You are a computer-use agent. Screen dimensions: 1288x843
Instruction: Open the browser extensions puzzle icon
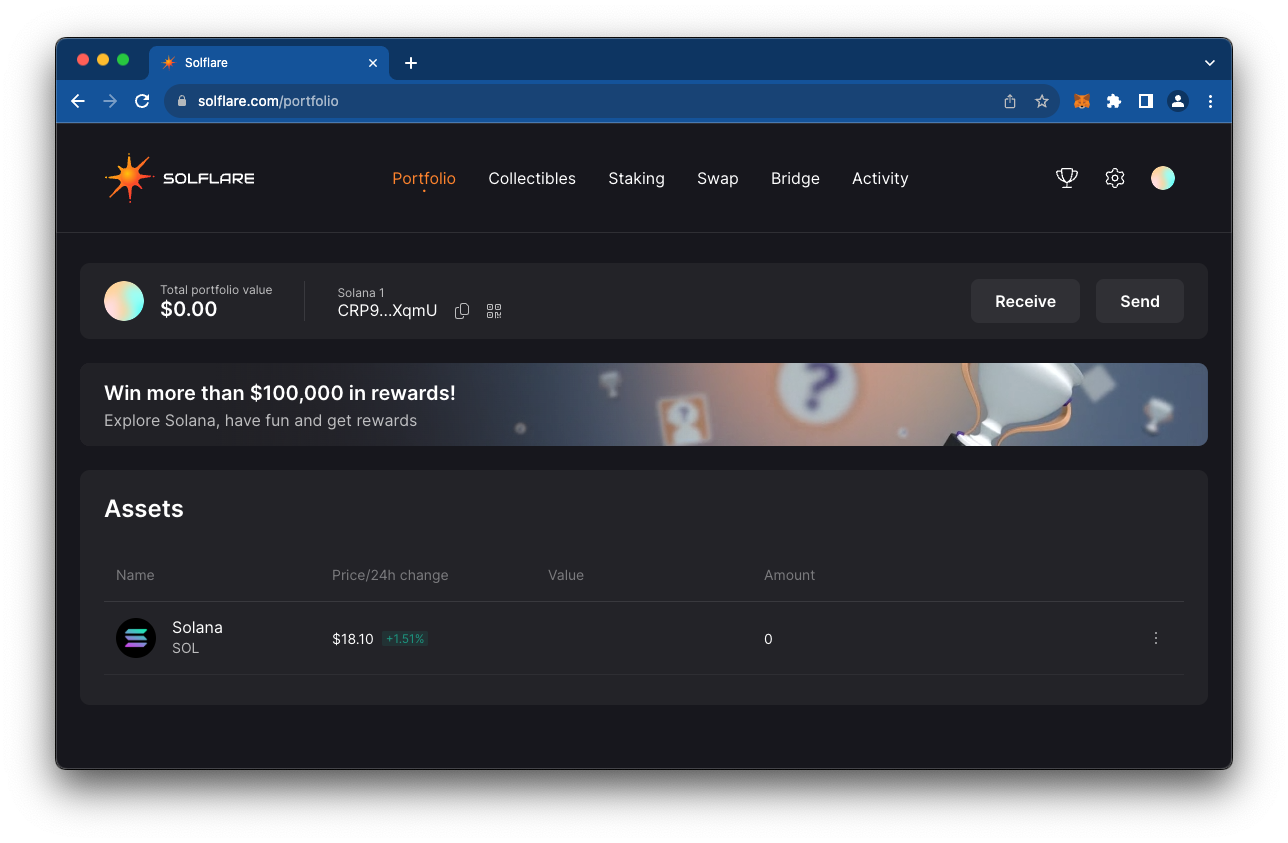pyautogui.click(x=1113, y=101)
